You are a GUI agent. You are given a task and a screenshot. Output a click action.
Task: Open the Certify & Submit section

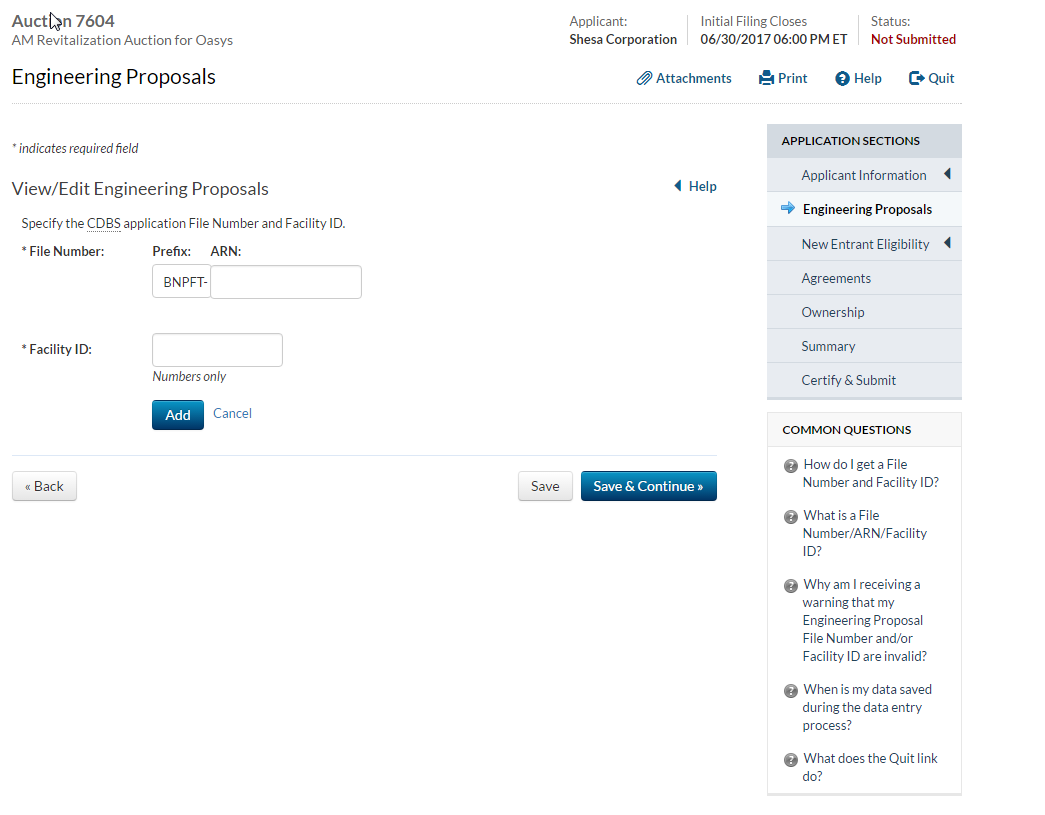(848, 380)
